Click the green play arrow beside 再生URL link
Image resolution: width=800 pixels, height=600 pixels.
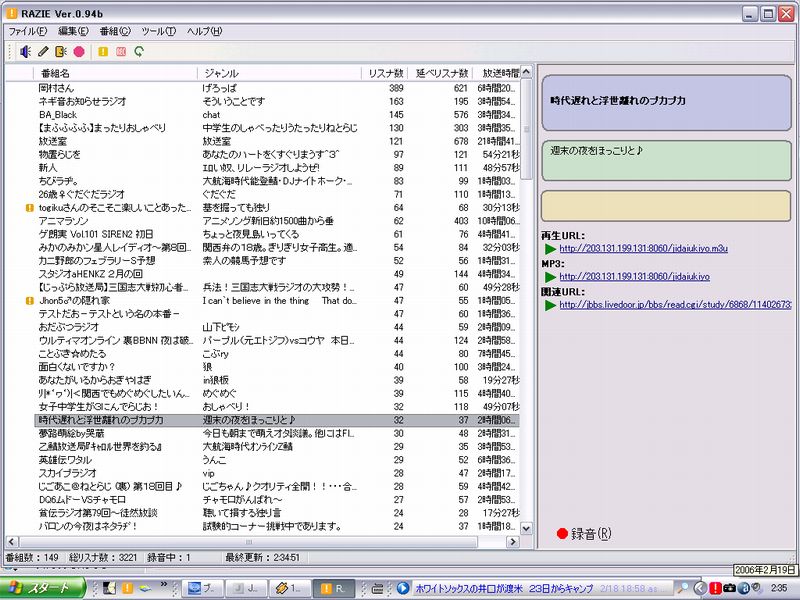coord(550,248)
